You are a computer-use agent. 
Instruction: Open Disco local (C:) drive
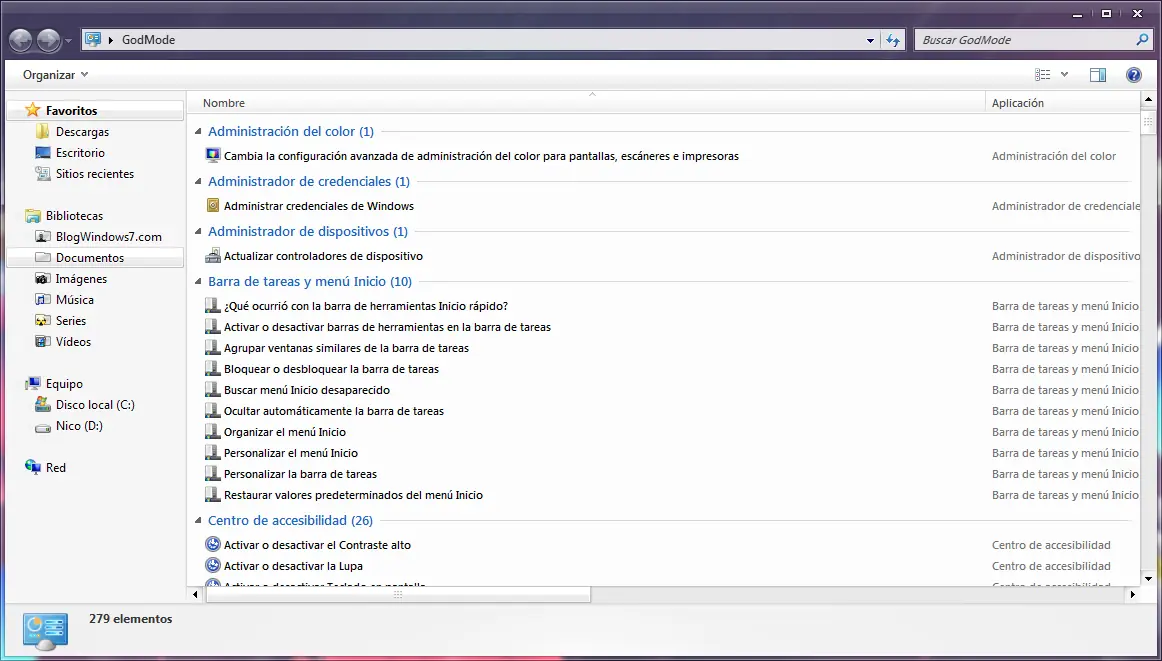[95, 405]
